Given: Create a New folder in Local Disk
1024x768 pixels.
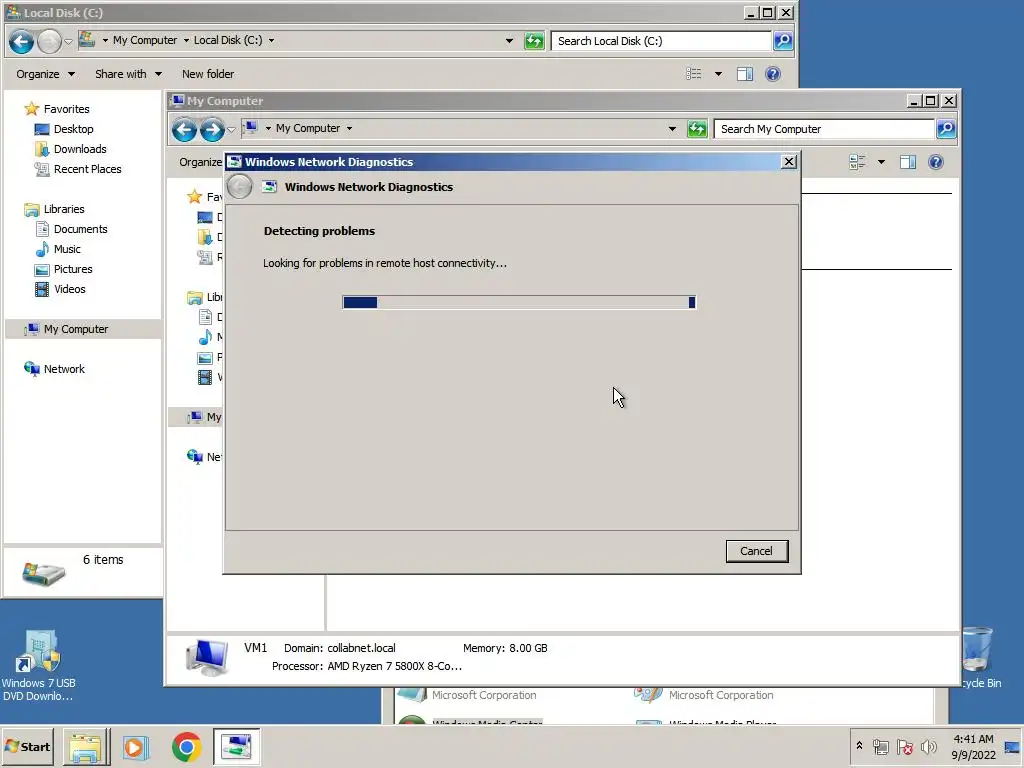Looking at the screenshot, I should pyautogui.click(x=208, y=74).
